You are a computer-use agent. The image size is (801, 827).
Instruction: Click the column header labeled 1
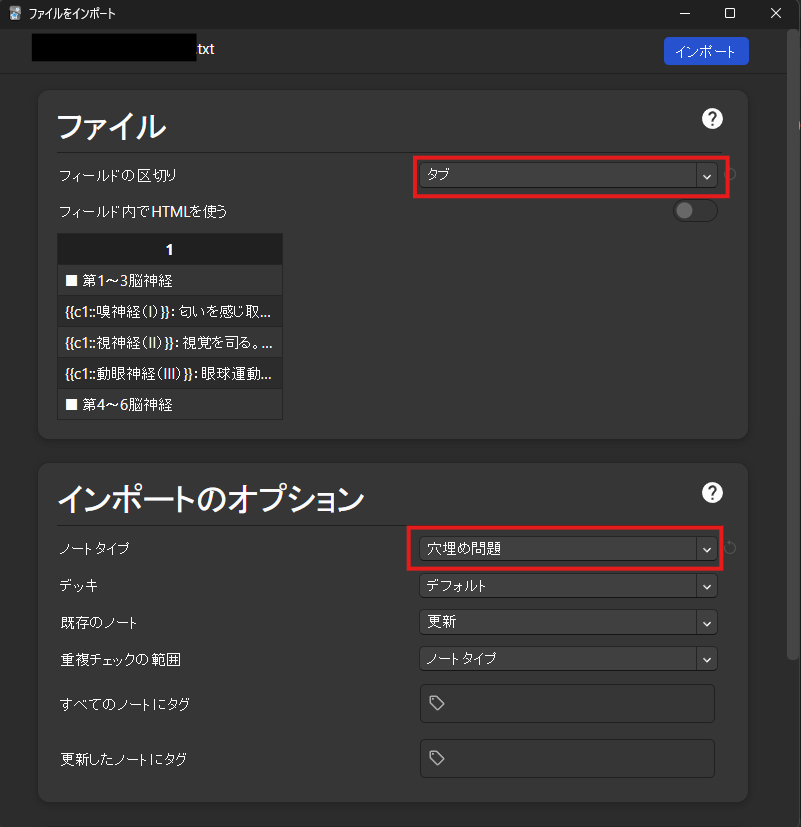click(x=169, y=248)
